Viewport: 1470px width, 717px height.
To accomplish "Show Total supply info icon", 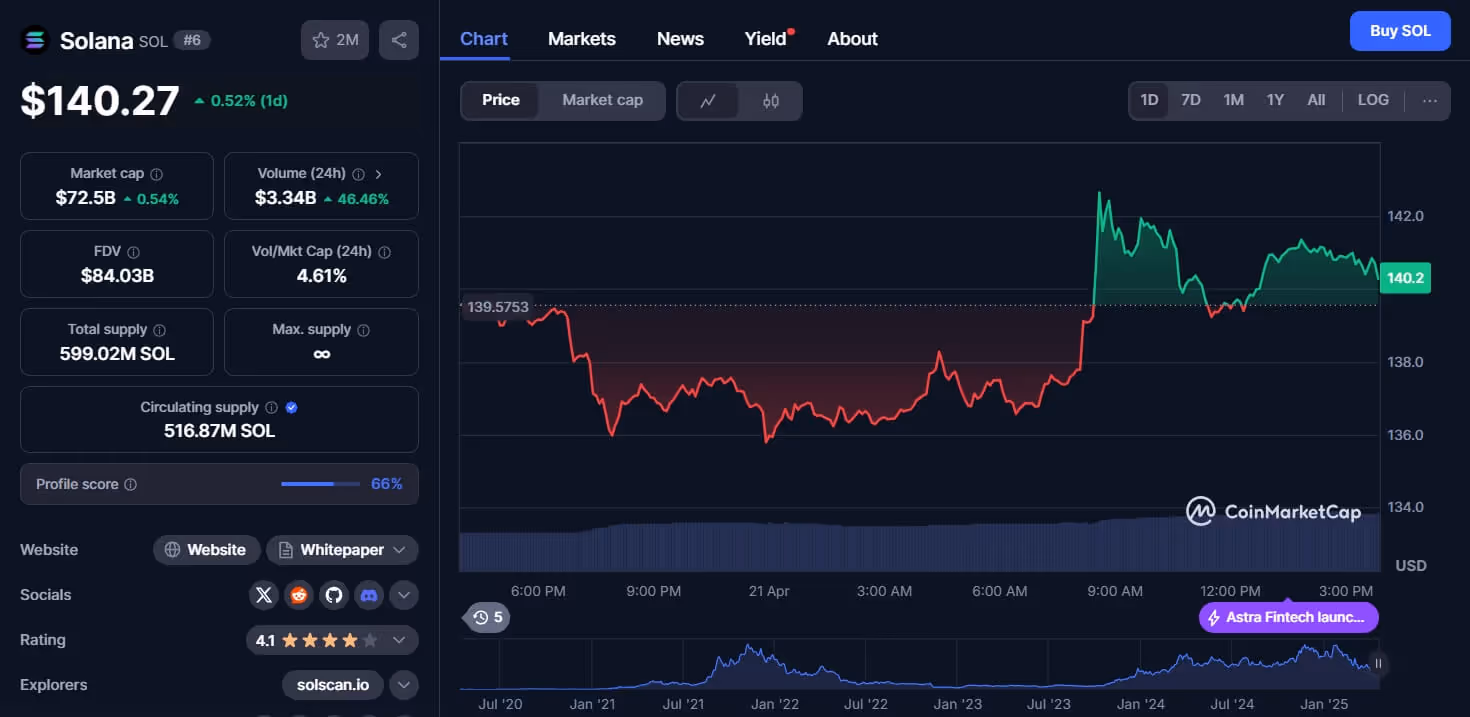I will click(159, 330).
